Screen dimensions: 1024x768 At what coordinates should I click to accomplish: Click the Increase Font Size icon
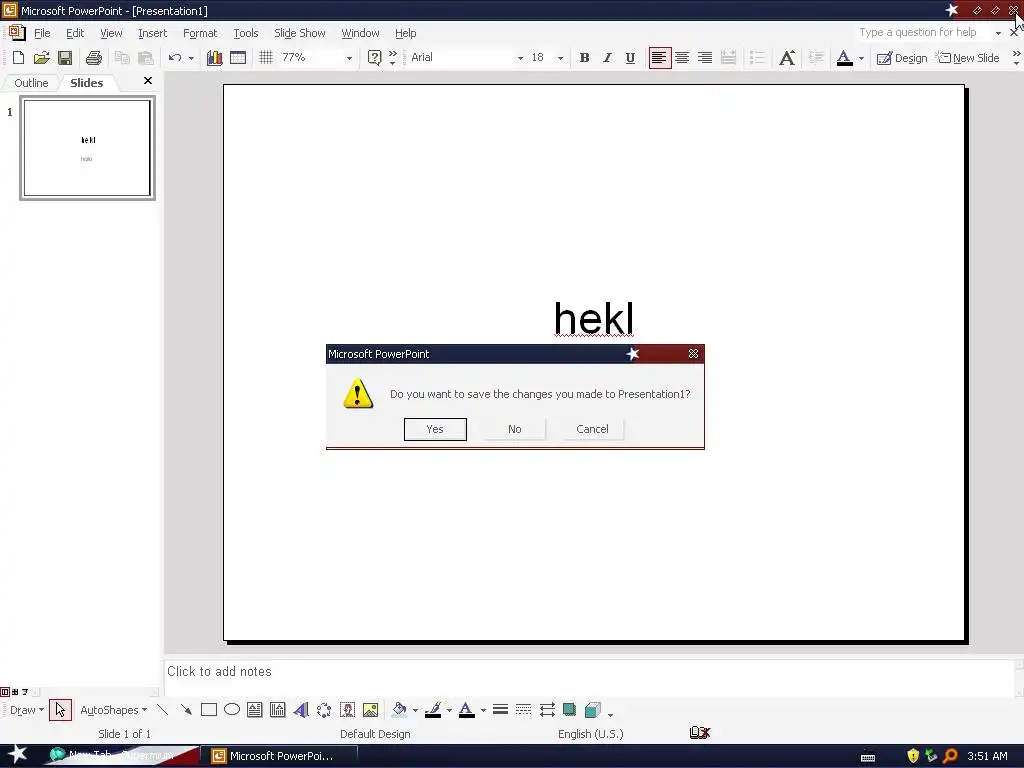click(787, 57)
